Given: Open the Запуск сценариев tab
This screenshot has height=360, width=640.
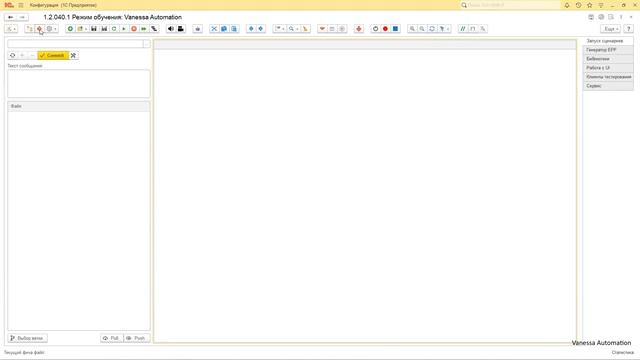Looking at the screenshot, I should 608,41.
